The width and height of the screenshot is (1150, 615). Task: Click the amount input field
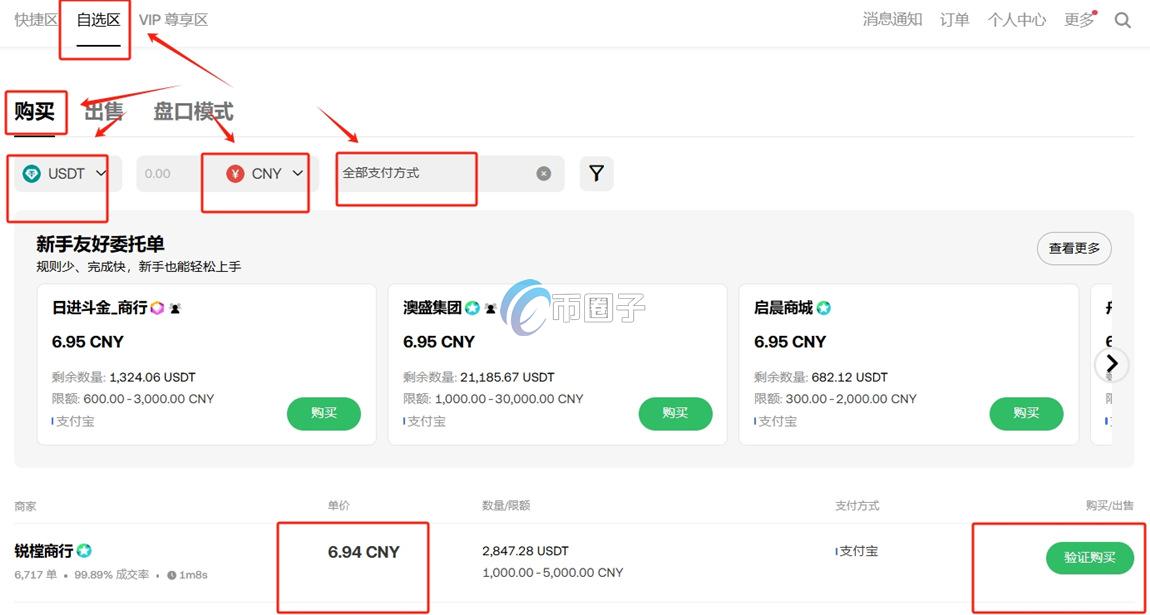click(x=165, y=173)
